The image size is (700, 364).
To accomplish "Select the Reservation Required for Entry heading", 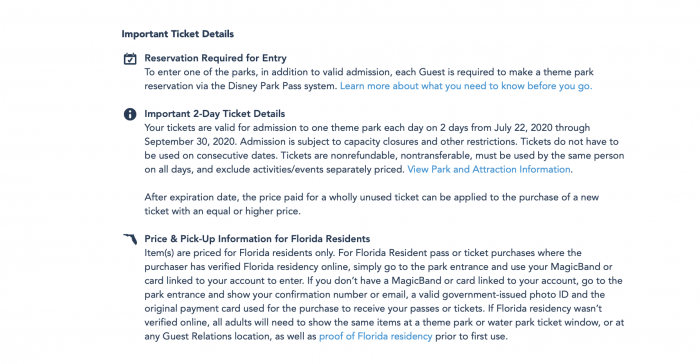I will click(215, 58).
